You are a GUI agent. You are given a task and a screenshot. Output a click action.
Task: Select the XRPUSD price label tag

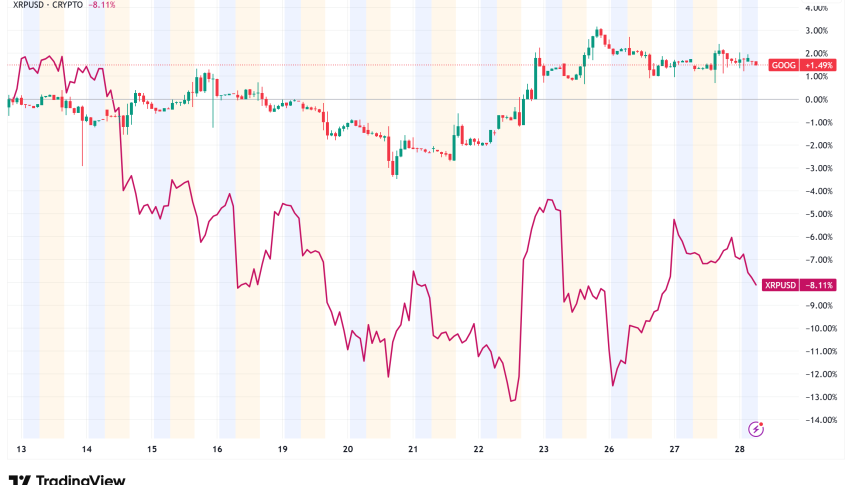click(x=780, y=285)
